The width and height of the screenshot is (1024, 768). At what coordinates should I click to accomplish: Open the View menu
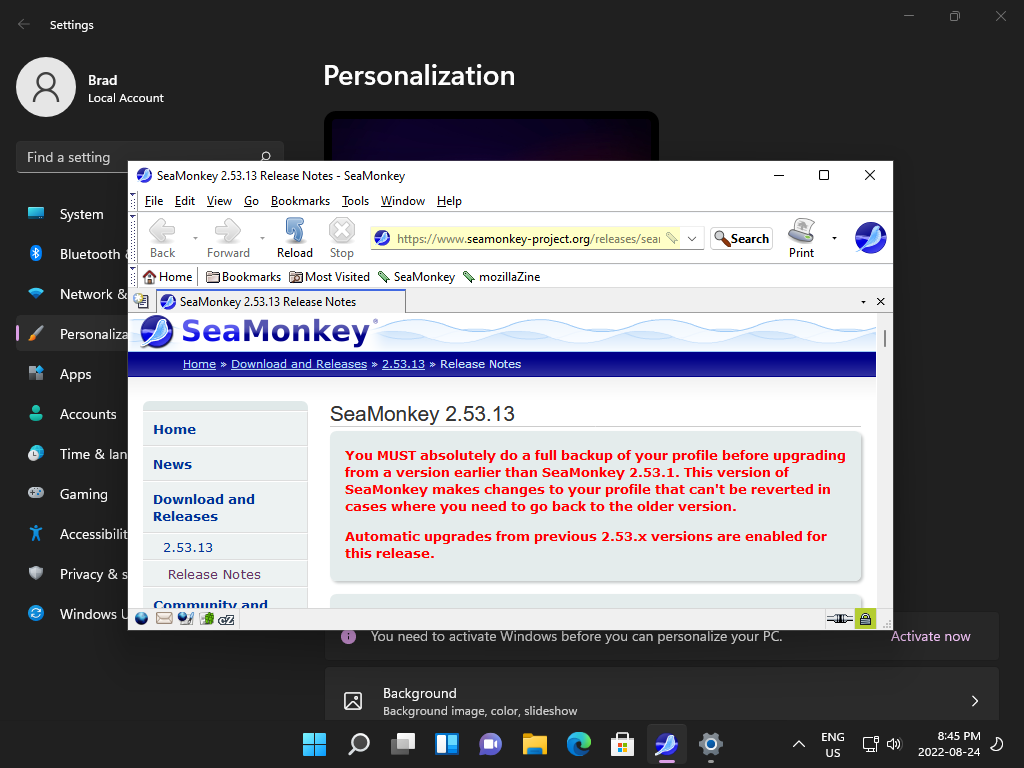[219, 201]
